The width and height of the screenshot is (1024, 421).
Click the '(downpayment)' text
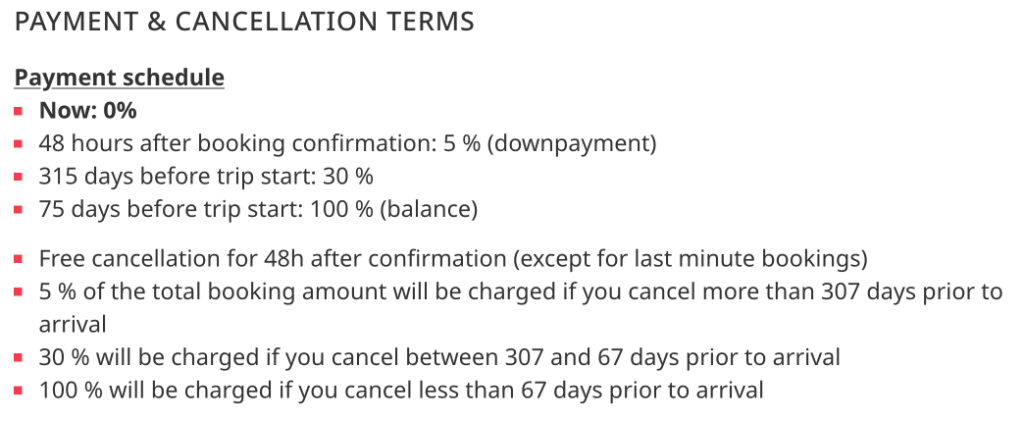tap(572, 144)
